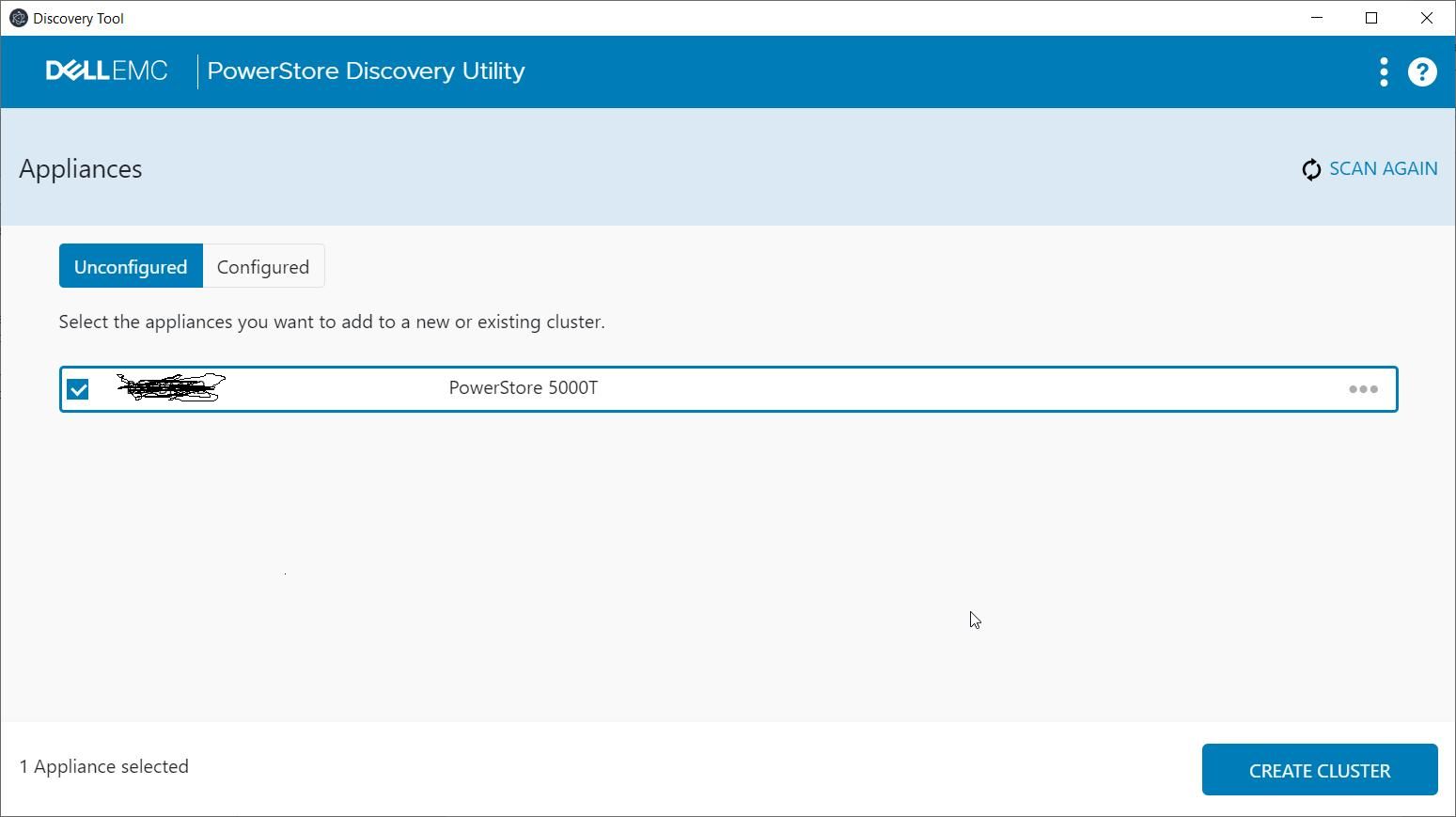
Task: Click the PowerStore 5000T model label
Action: tap(523, 388)
